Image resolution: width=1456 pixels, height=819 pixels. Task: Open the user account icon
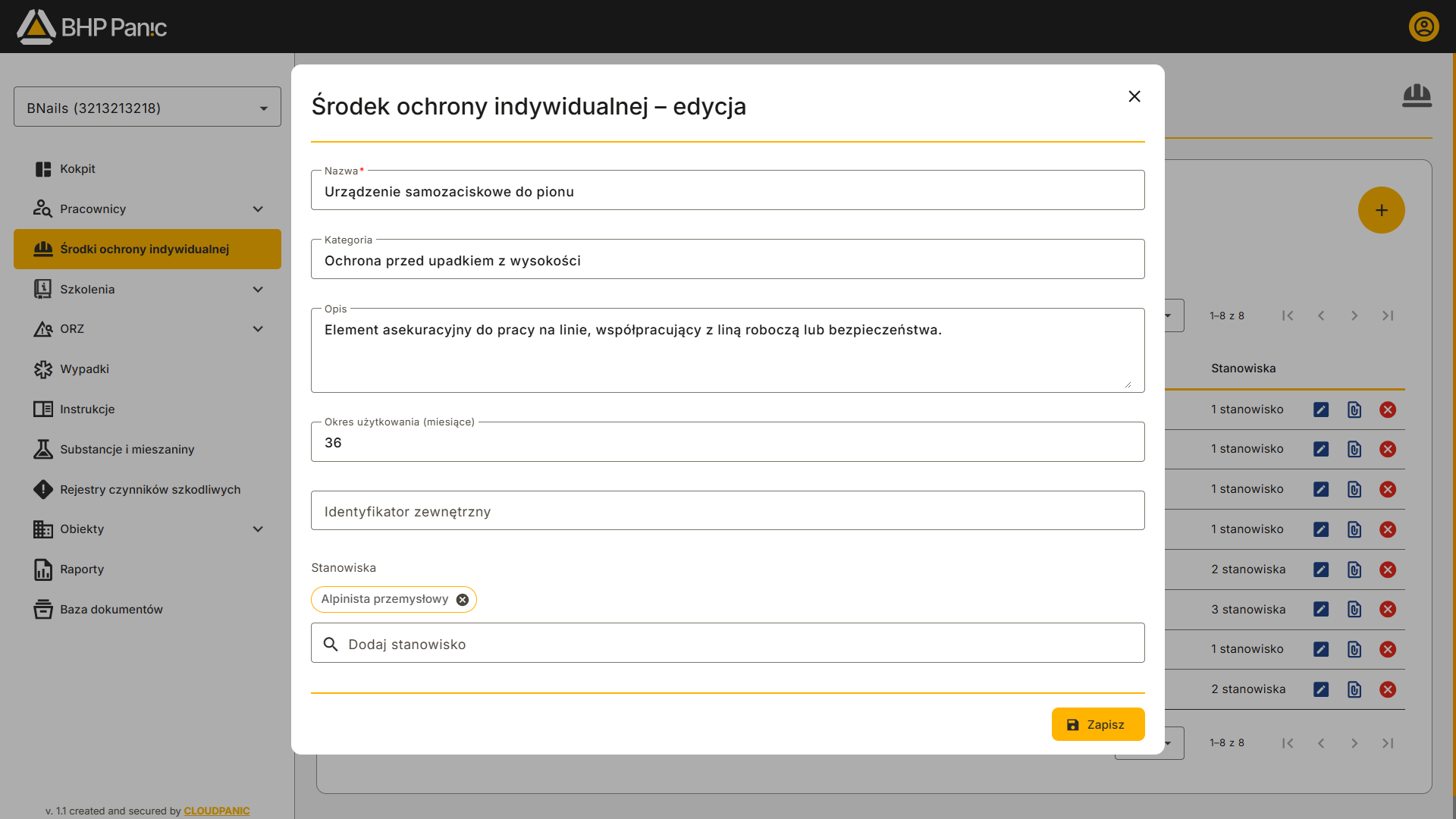pos(1423,27)
